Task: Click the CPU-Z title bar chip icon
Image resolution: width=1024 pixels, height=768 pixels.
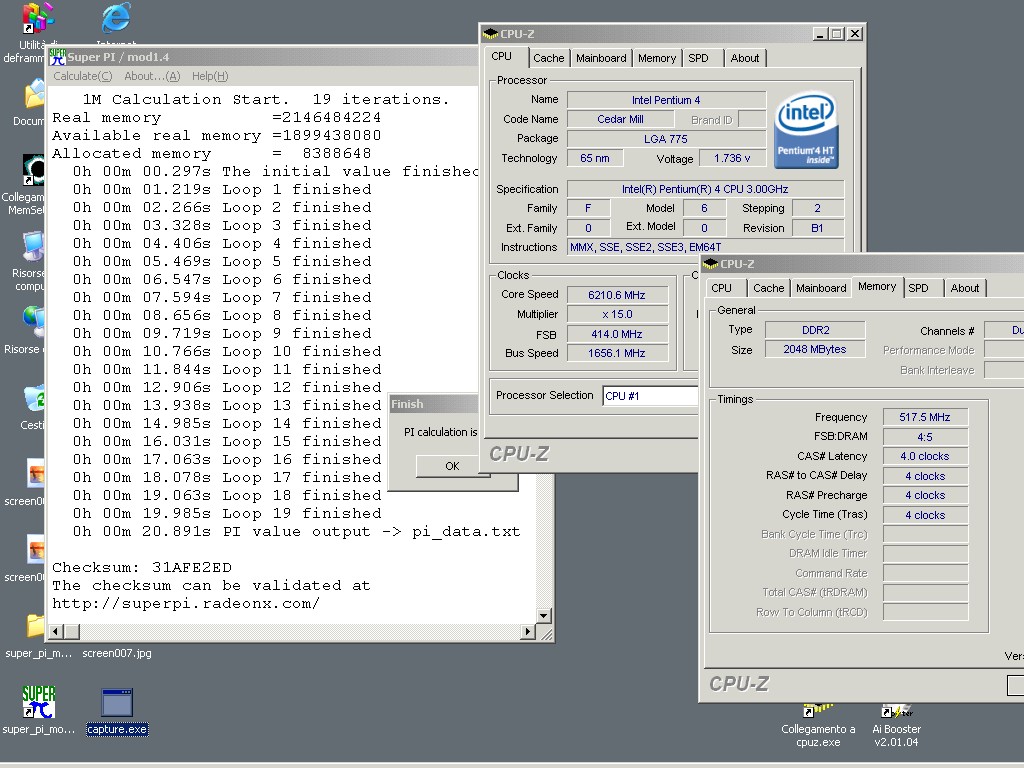Action: click(x=490, y=34)
